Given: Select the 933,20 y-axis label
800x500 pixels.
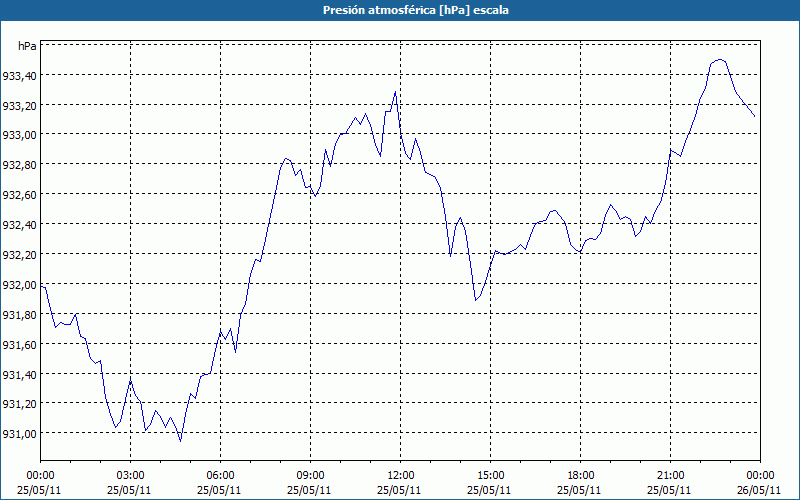Looking at the screenshot, I should tap(19, 106).
